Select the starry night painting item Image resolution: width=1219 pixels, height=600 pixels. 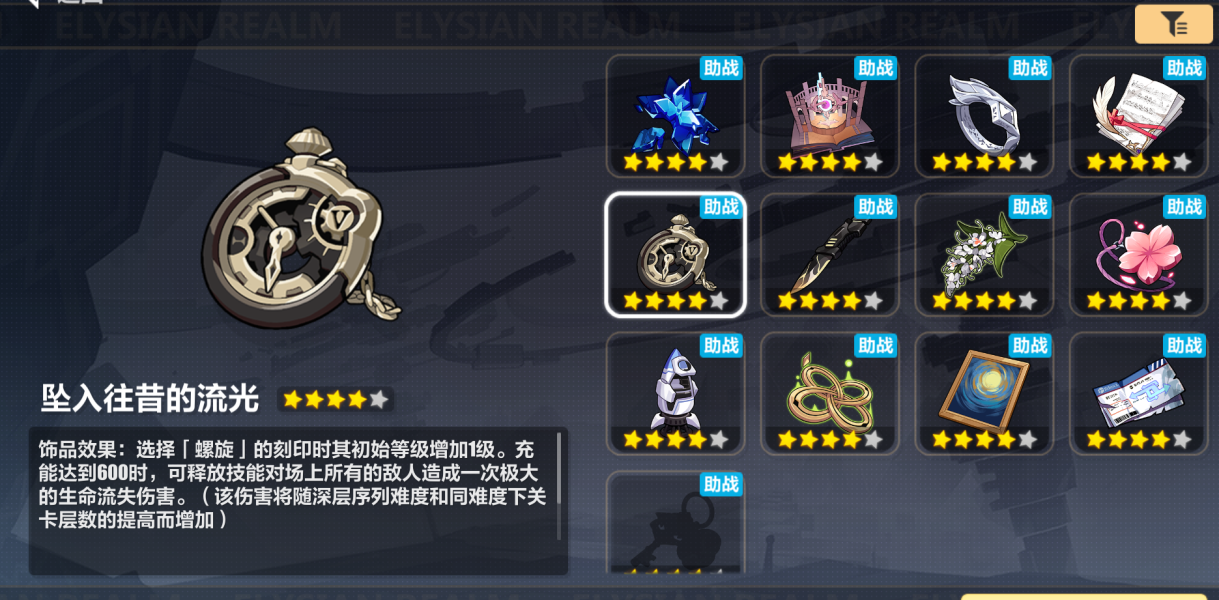pos(984,394)
